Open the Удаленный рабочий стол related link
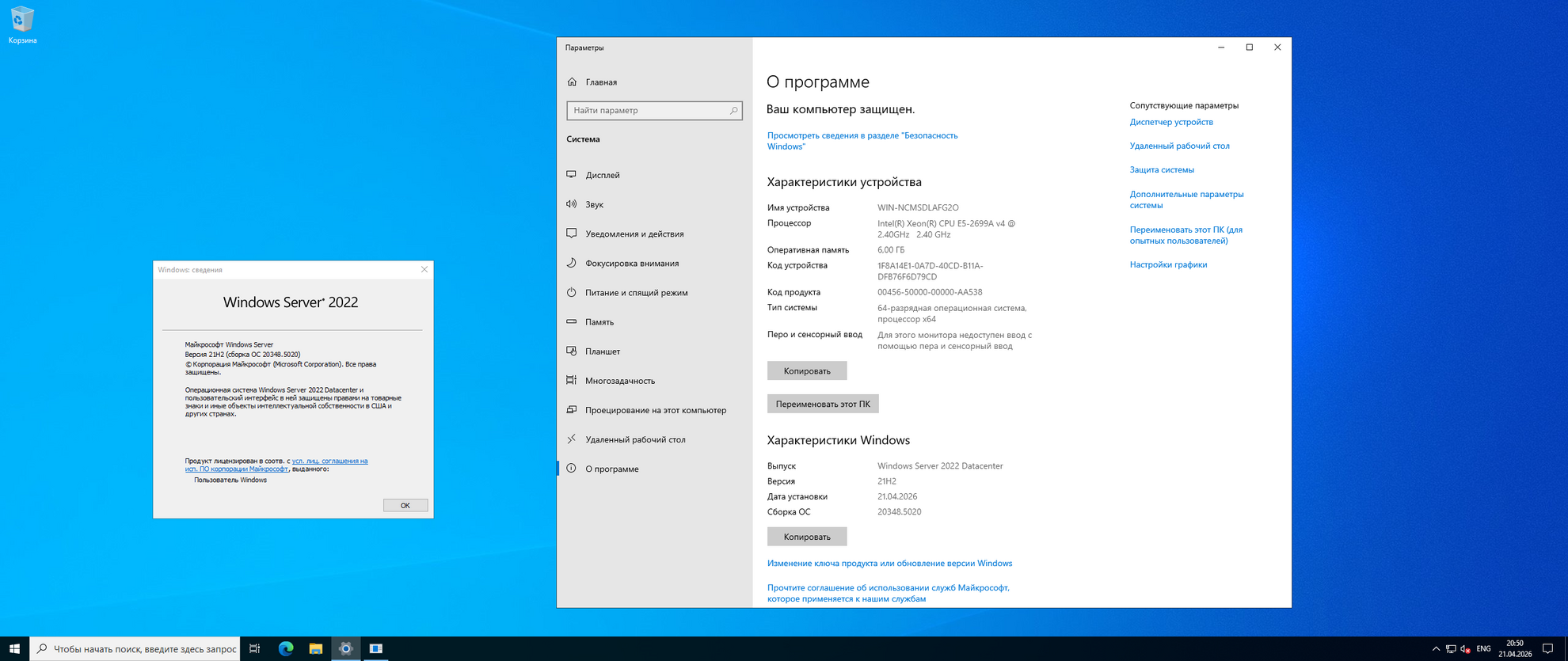 [x=1180, y=146]
